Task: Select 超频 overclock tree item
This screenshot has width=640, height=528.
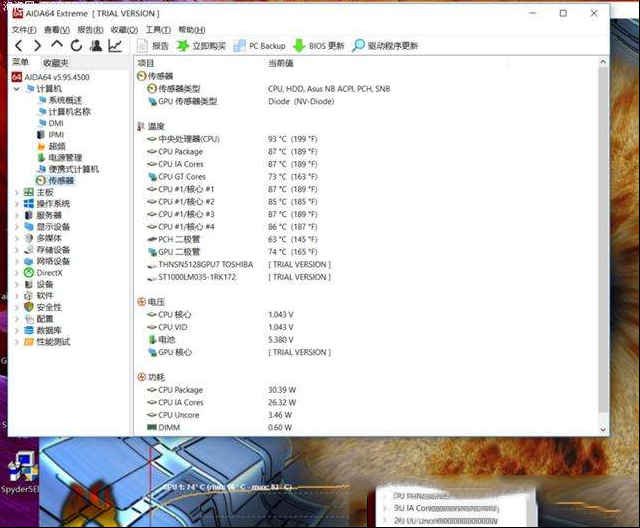Action: pyautogui.click(x=51, y=146)
